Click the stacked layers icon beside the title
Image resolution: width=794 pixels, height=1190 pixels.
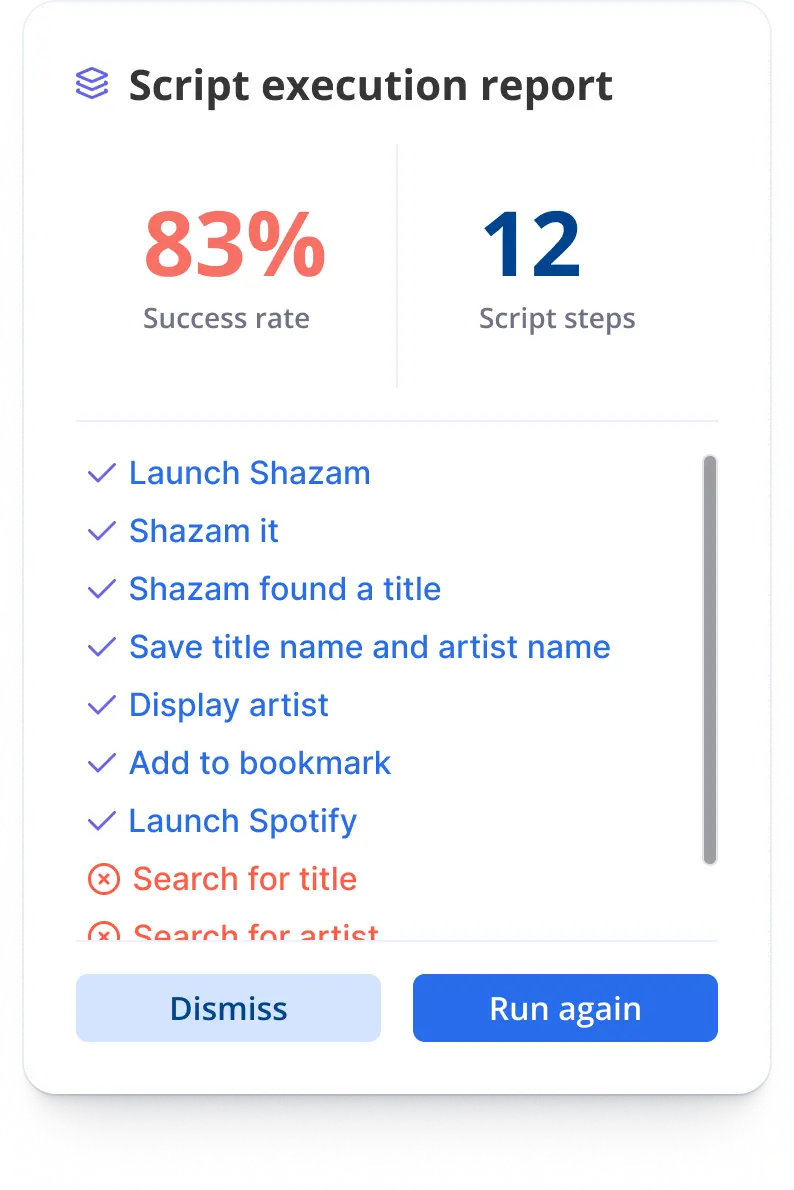(x=92, y=83)
